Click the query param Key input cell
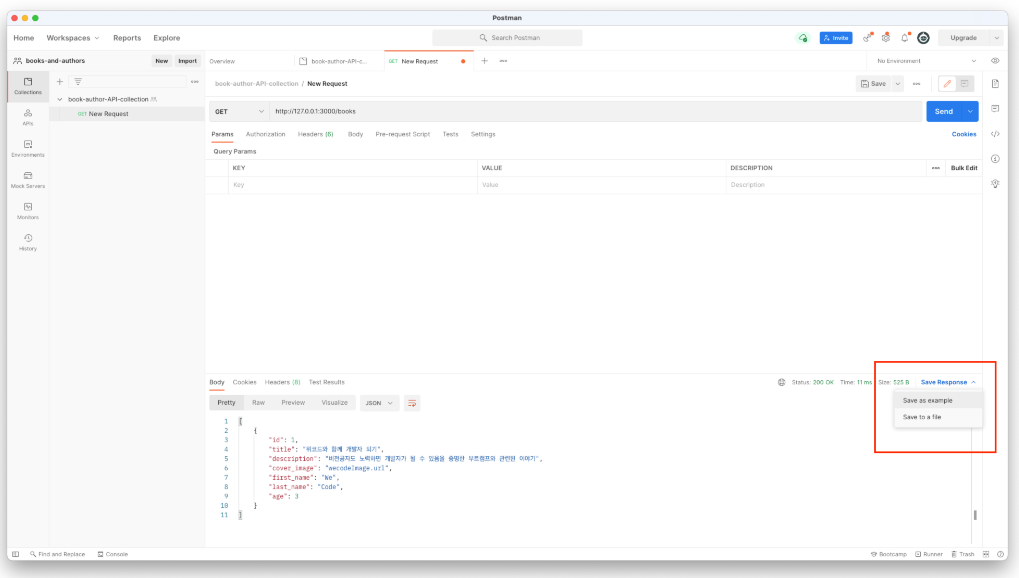 (353, 185)
